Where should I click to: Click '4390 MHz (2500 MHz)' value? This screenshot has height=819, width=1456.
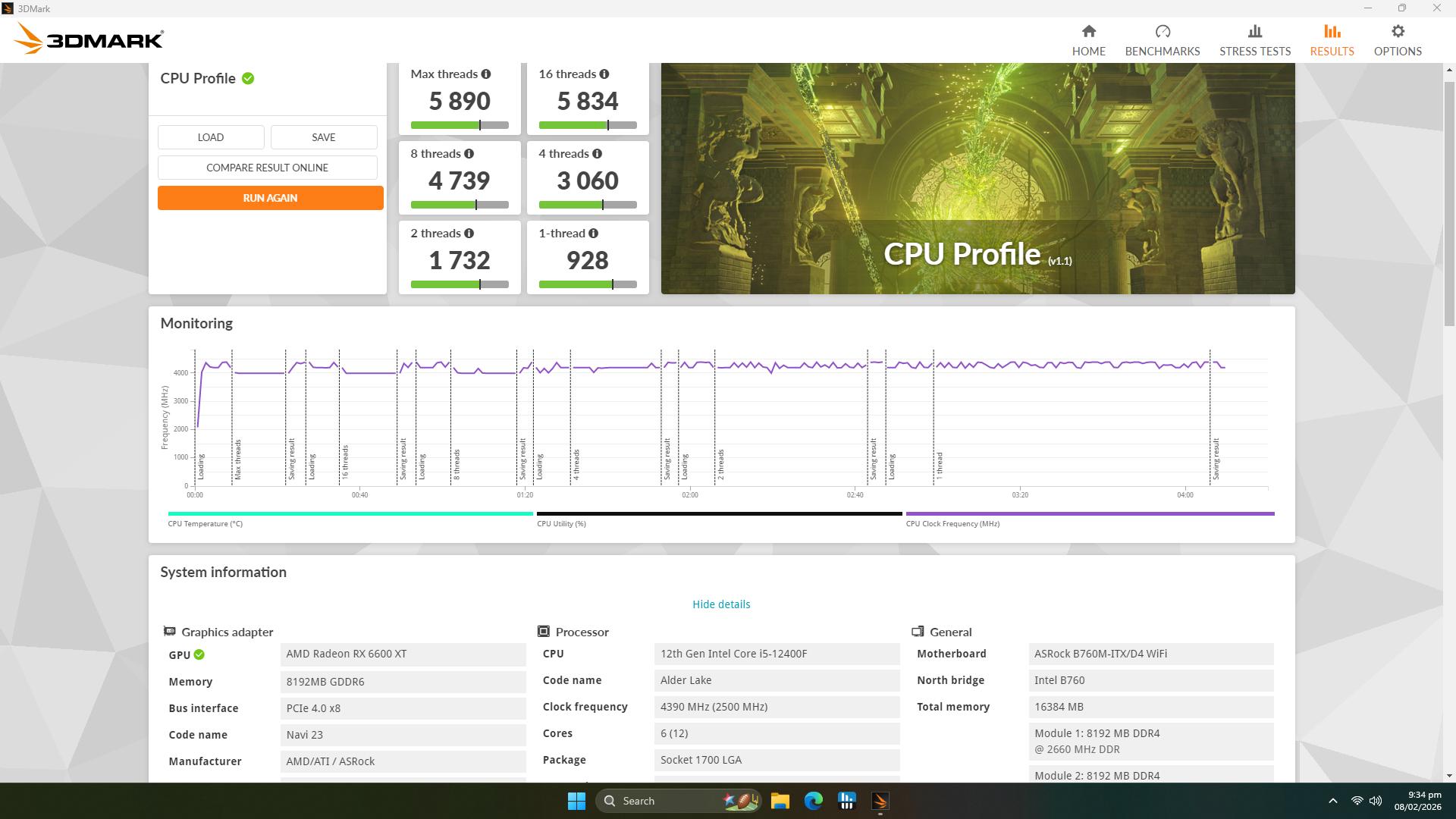click(777, 707)
